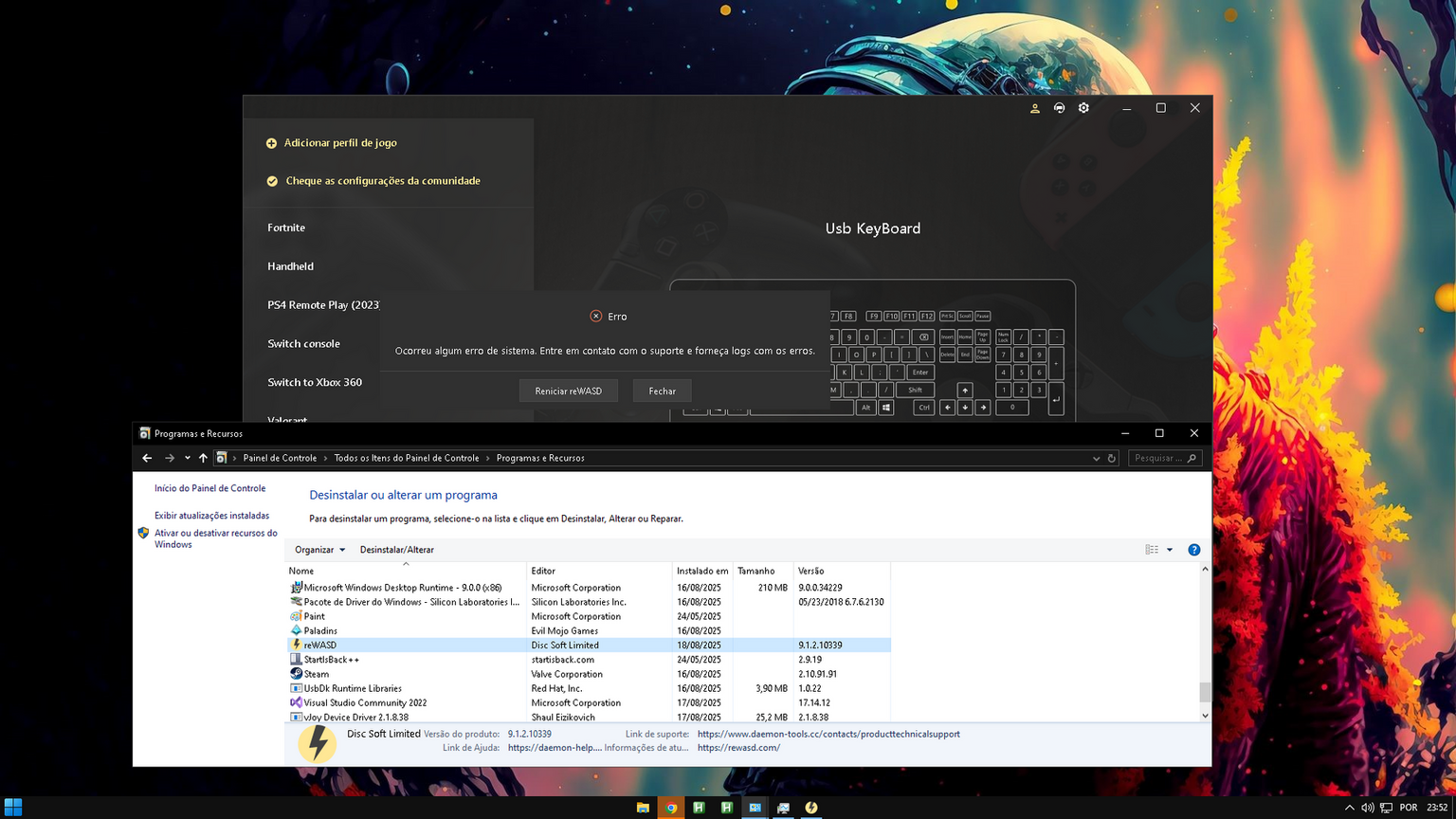Expand chevron after Todos os Itens breadcrumb
1456x819 pixels.
tap(488, 458)
